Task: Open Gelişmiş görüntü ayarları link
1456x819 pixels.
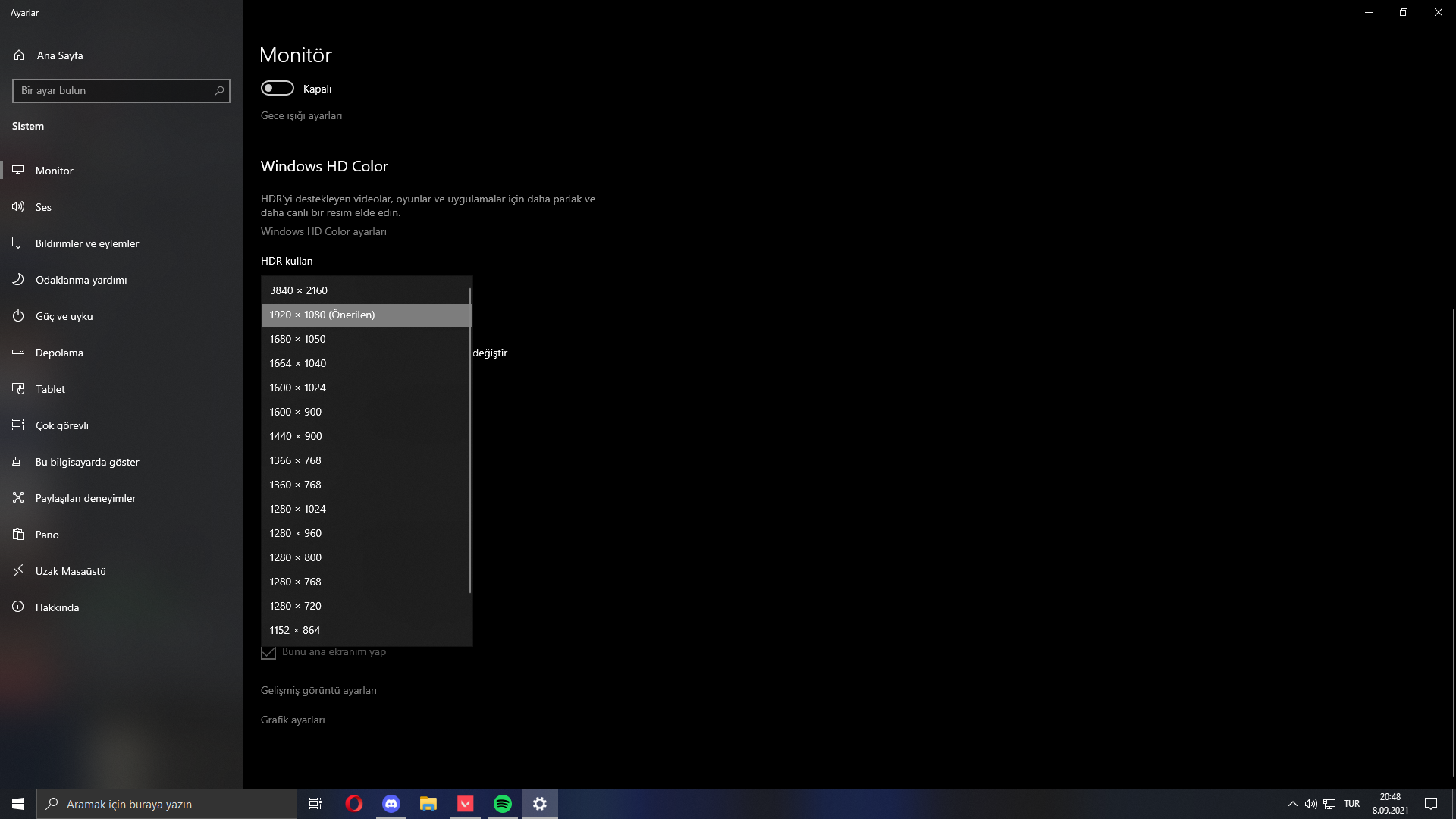Action: click(318, 690)
